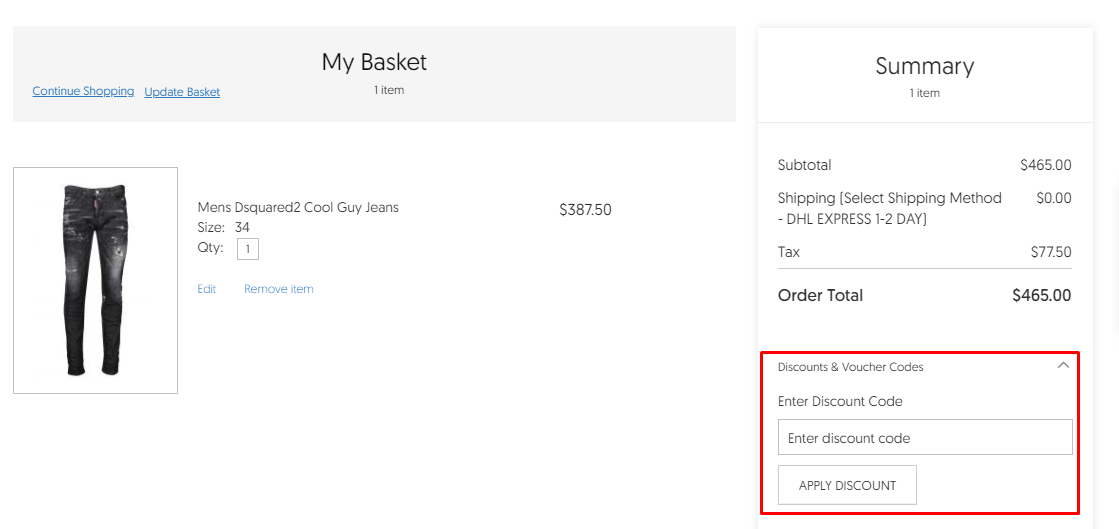Click the Enter Discount Code label
The width and height of the screenshot is (1119, 529).
(x=840, y=401)
